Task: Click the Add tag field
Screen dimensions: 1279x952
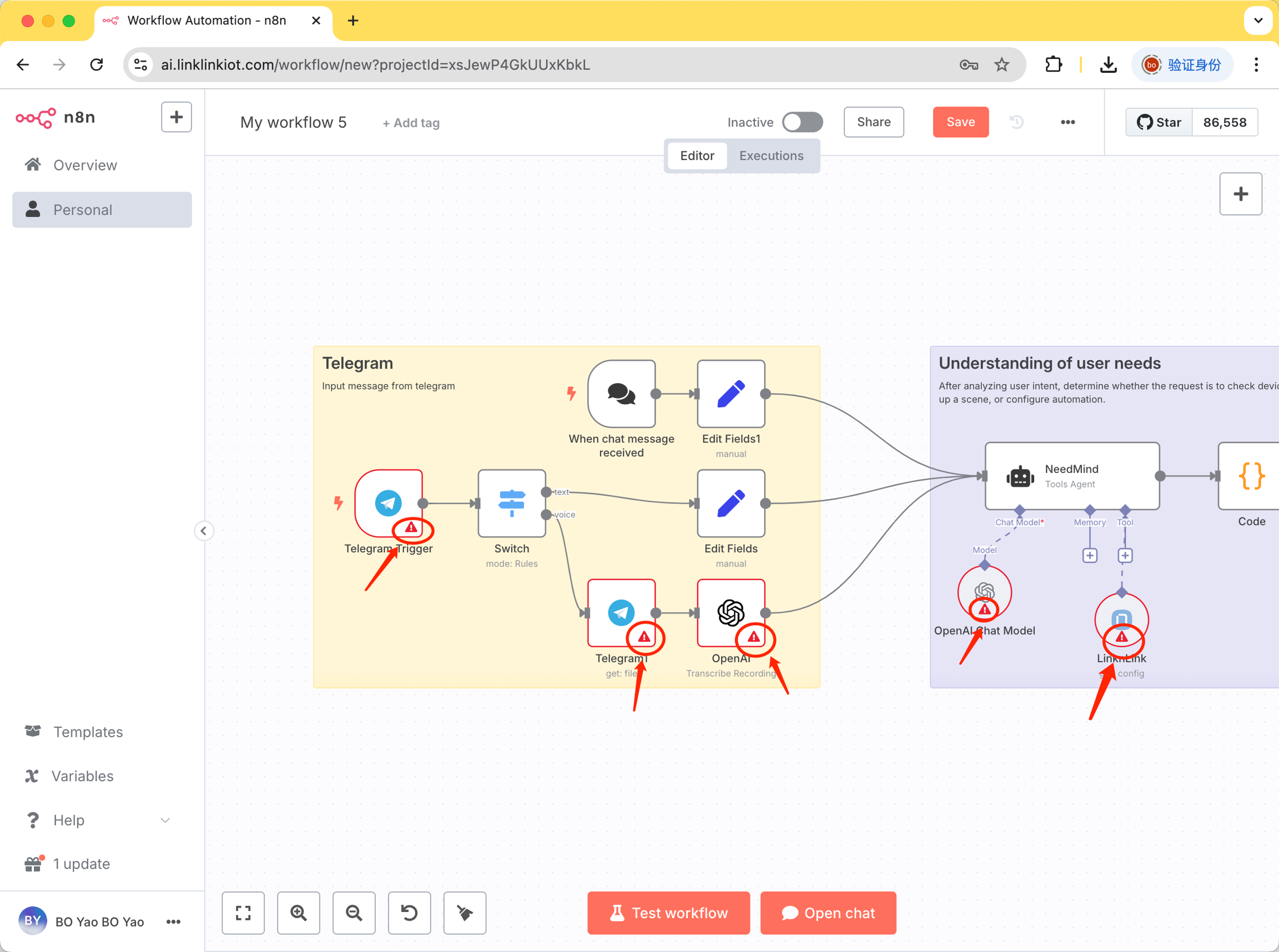Action: pos(411,123)
